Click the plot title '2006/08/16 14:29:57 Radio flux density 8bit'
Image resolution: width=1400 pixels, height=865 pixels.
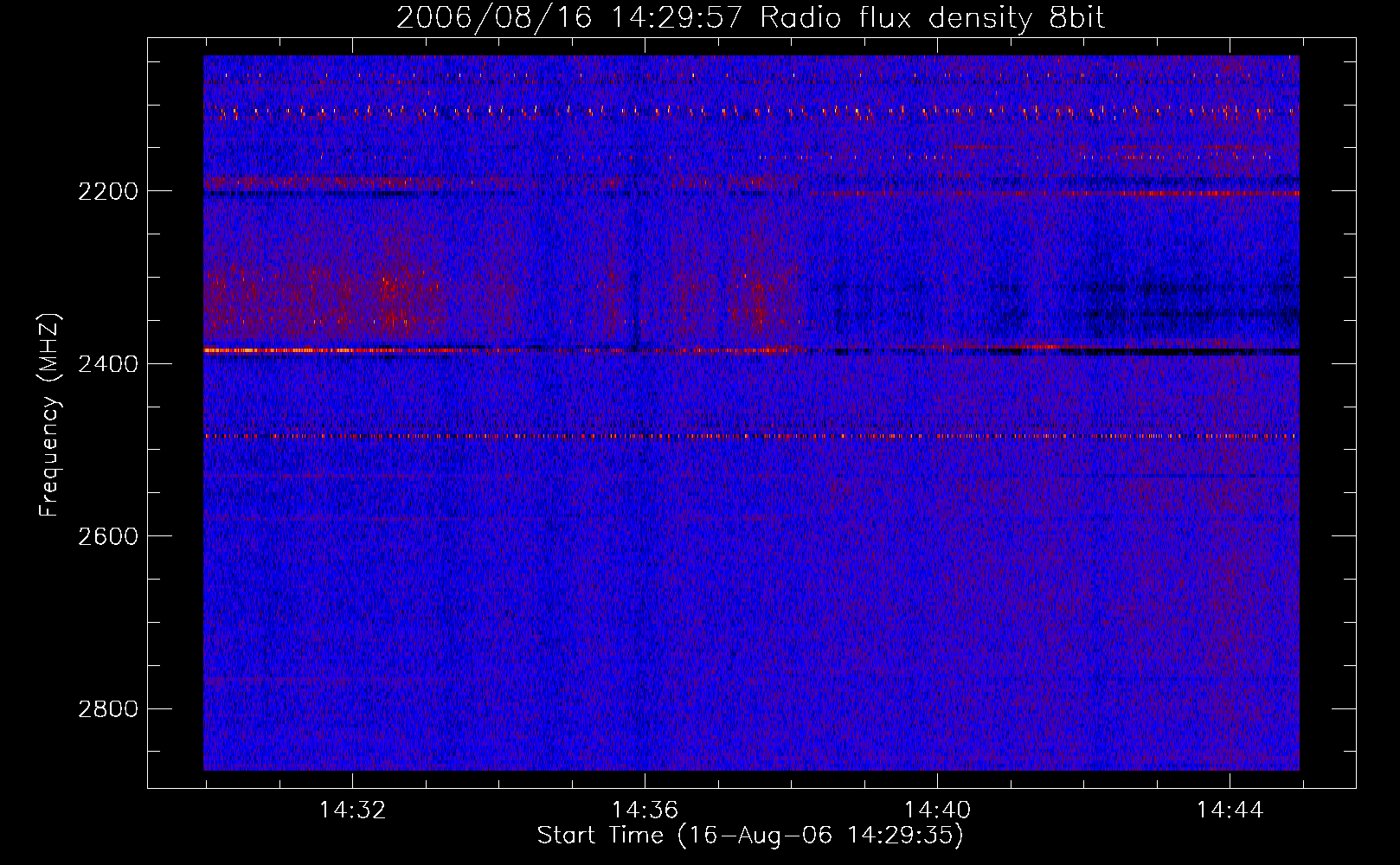click(x=750, y=18)
